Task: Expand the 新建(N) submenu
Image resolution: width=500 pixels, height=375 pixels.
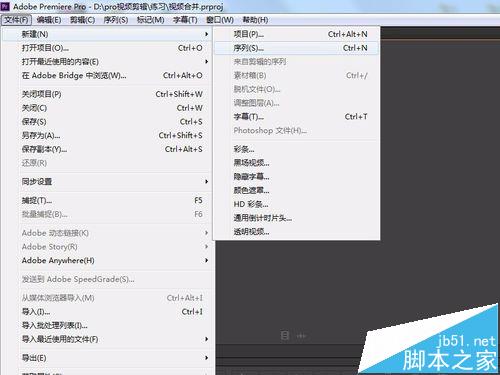Action: 107,34
